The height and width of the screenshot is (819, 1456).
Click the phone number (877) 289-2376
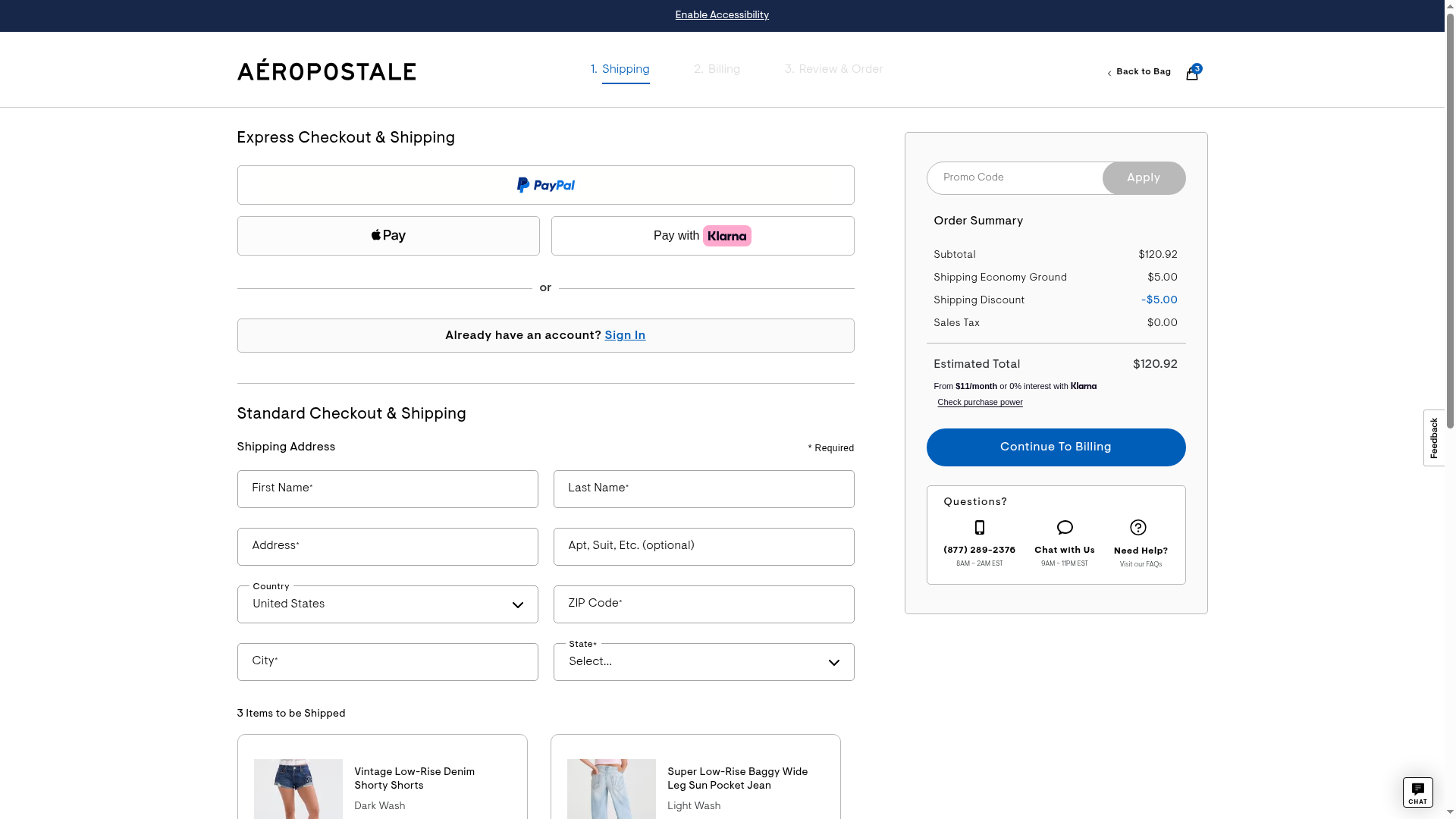pos(980,551)
